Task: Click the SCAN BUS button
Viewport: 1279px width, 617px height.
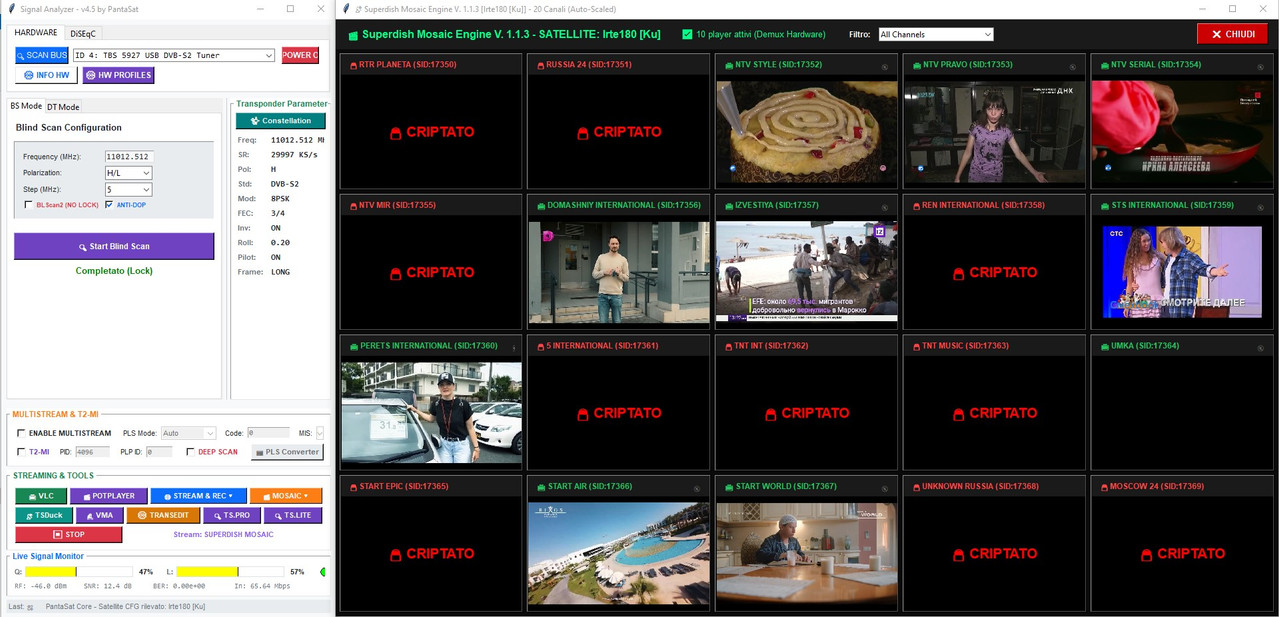Action: tap(42, 55)
